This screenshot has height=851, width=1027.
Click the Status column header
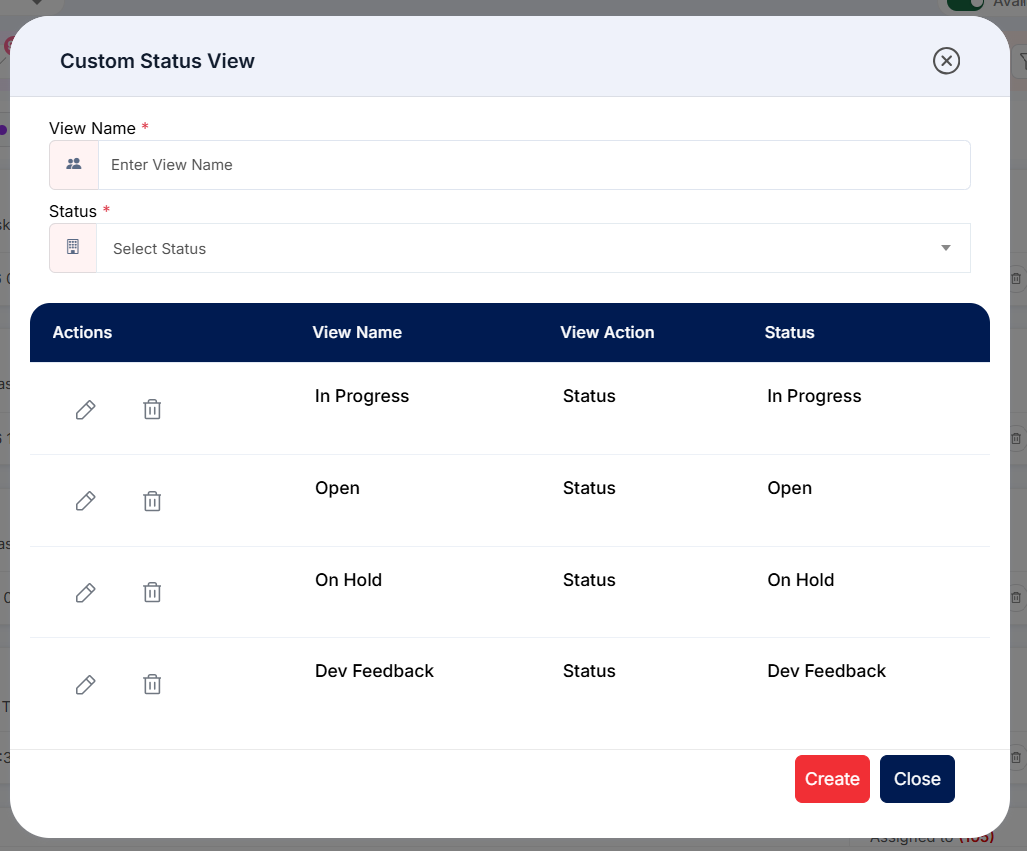[x=789, y=332]
